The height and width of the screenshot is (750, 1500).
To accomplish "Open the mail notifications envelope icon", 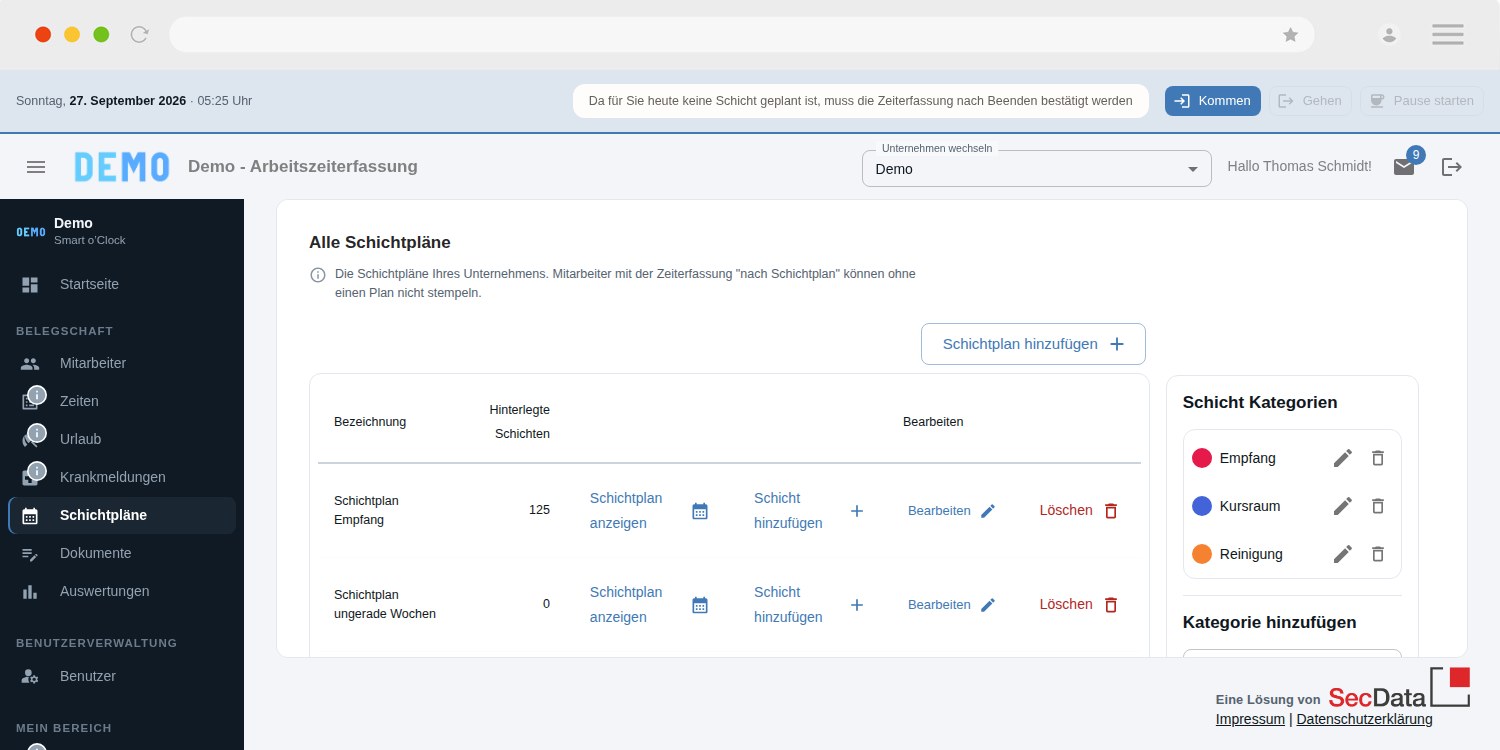I will coord(1404,167).
